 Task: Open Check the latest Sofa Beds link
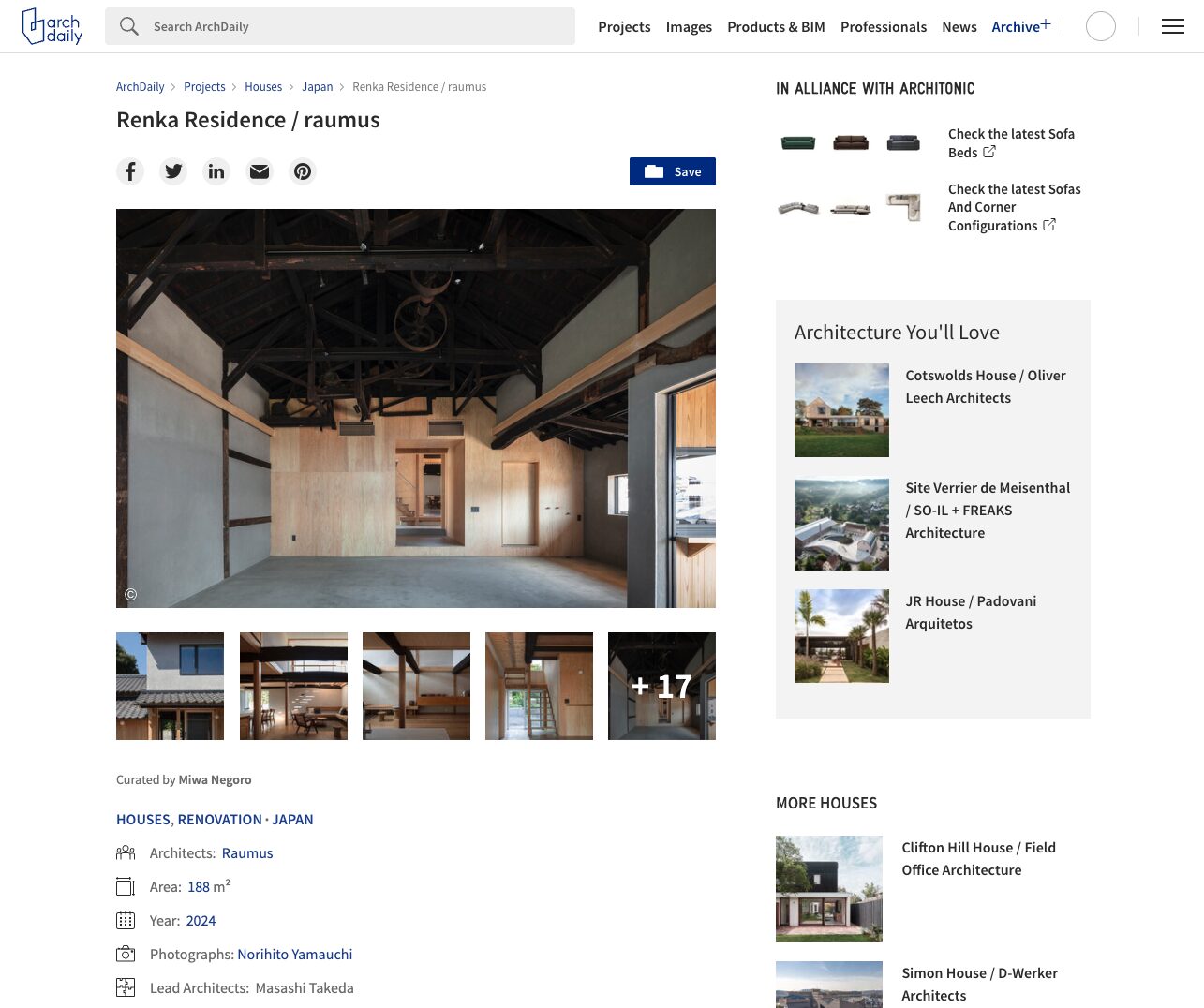click(1011, 143)
